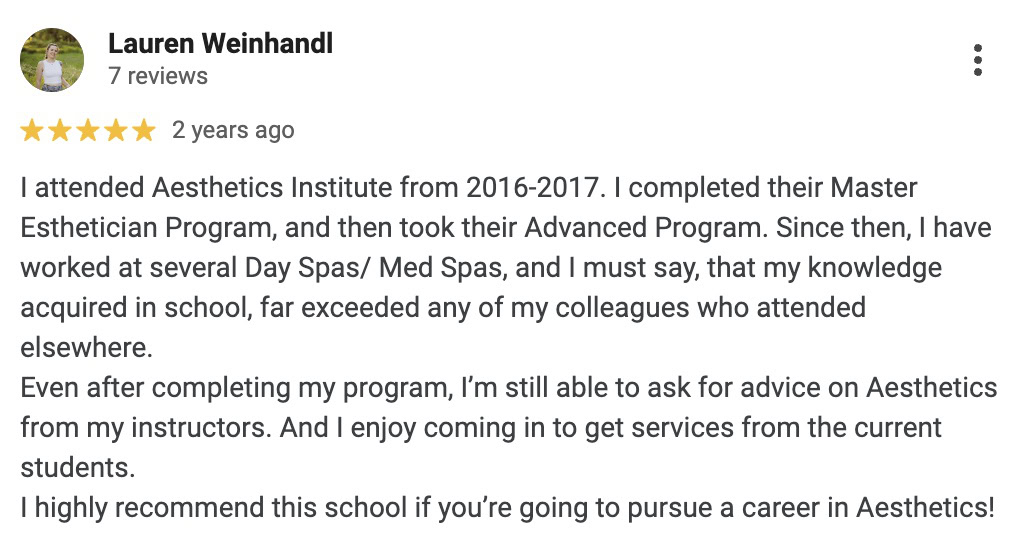Click the '2 years ago' timestamp

tap(233, 130)
